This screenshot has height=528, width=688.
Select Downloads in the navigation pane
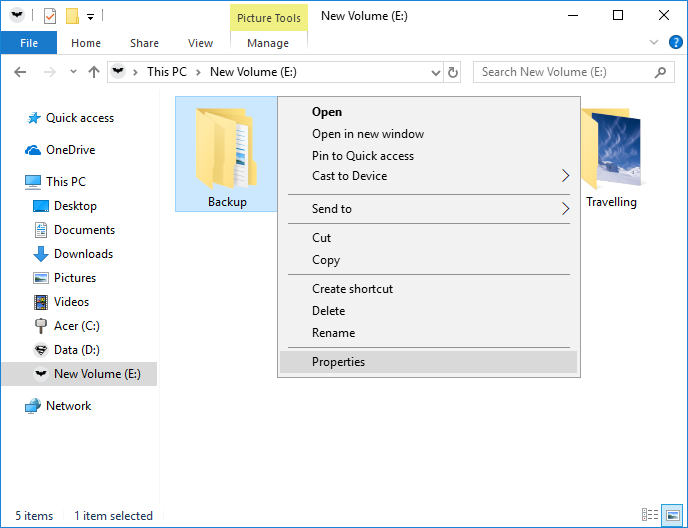83,254
